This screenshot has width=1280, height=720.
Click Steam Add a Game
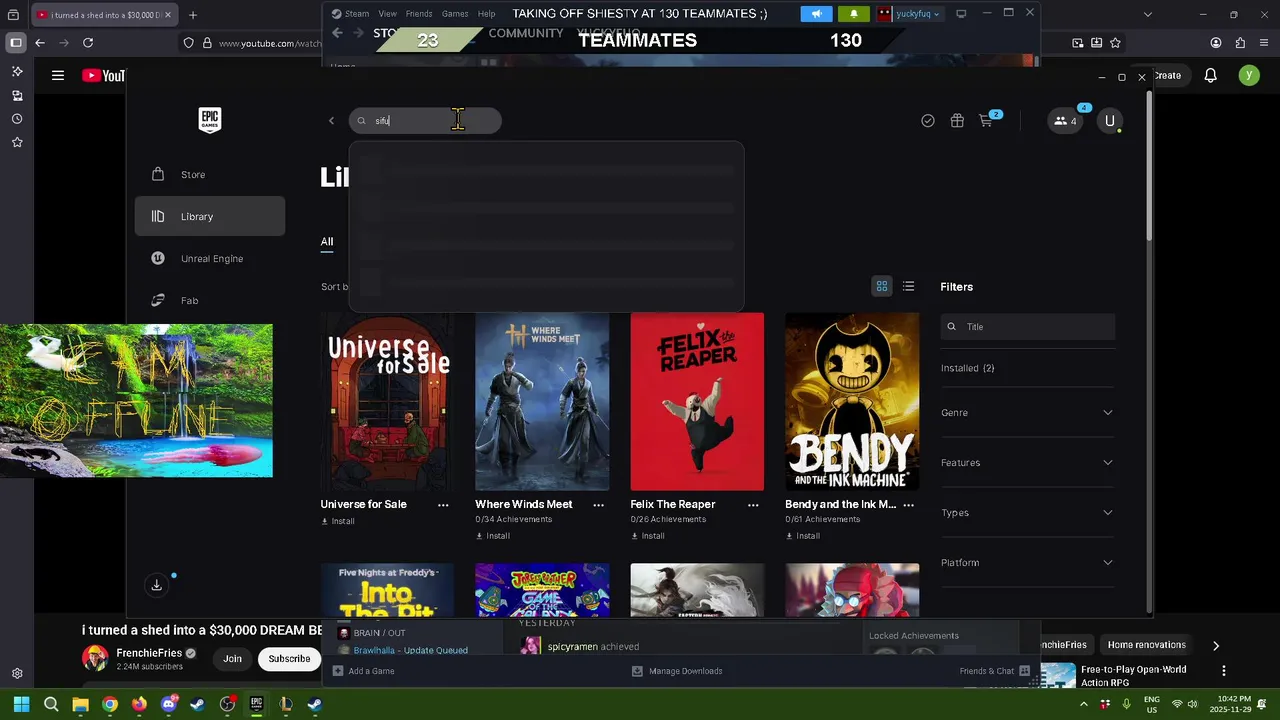[364, 671]
